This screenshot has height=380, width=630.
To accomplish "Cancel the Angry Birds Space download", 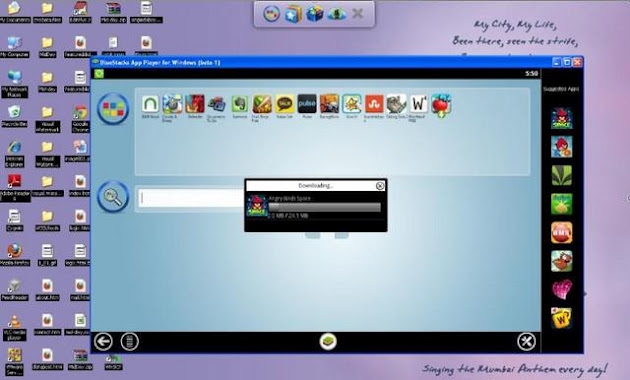I will (x=380, y=186).
